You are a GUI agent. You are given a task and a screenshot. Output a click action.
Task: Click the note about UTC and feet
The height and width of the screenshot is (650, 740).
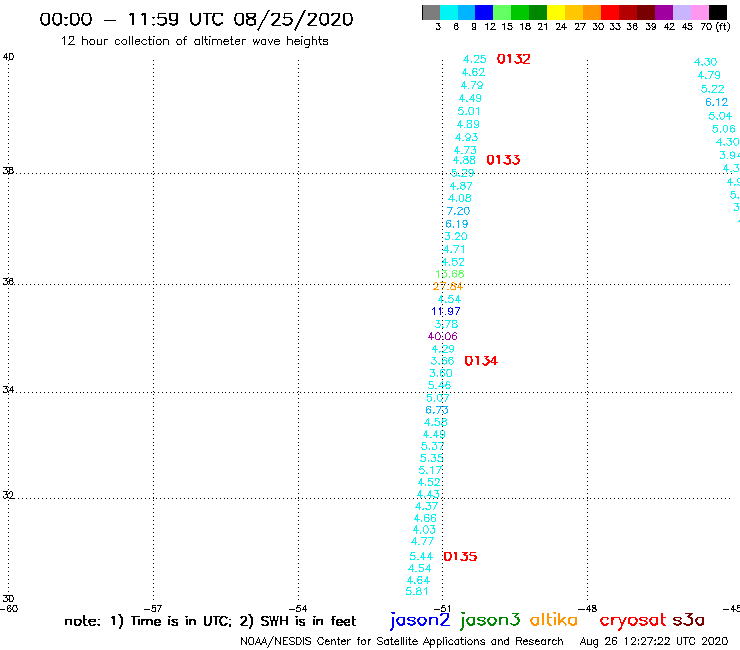210,621
